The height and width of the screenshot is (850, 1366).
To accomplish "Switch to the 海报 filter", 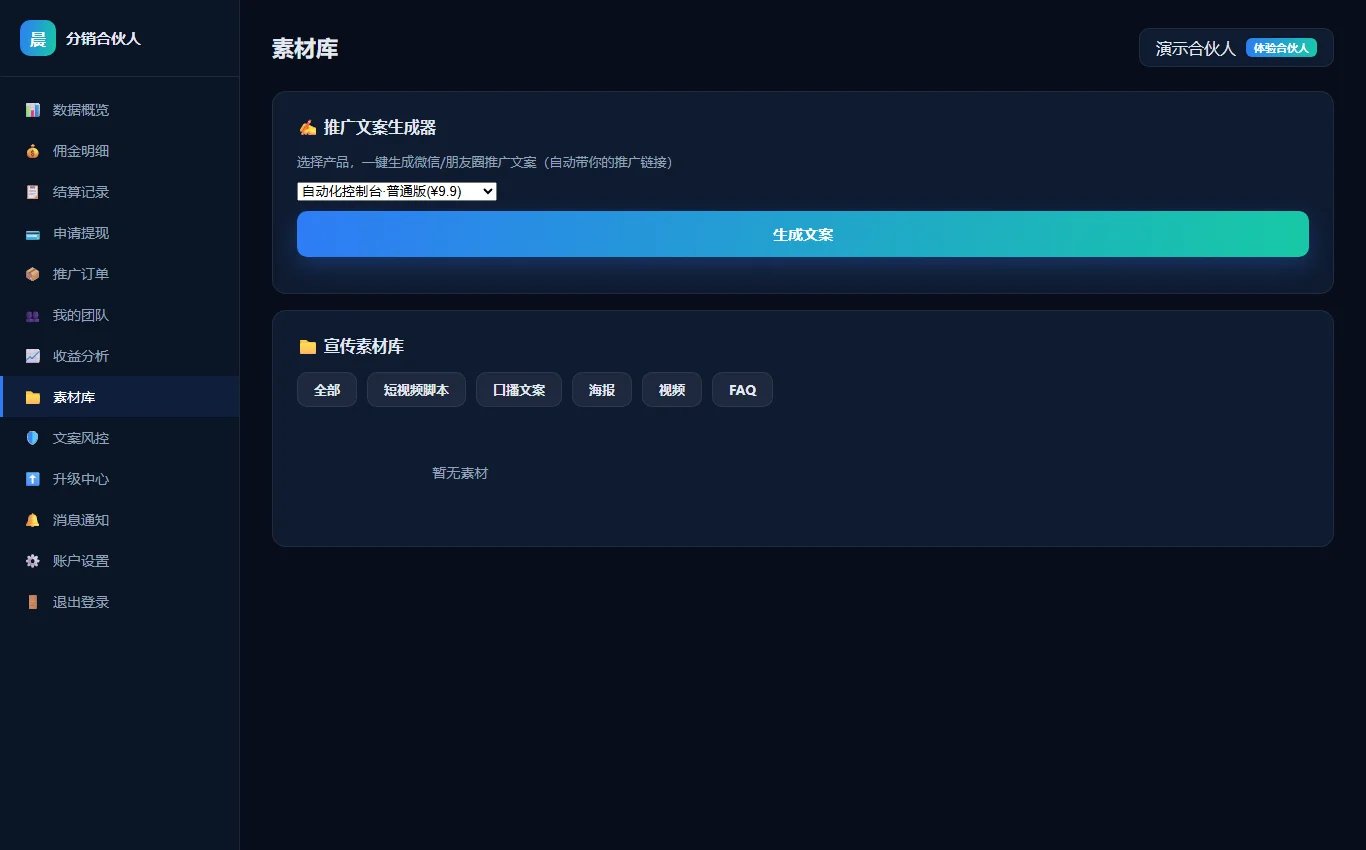I will (602, 390).
